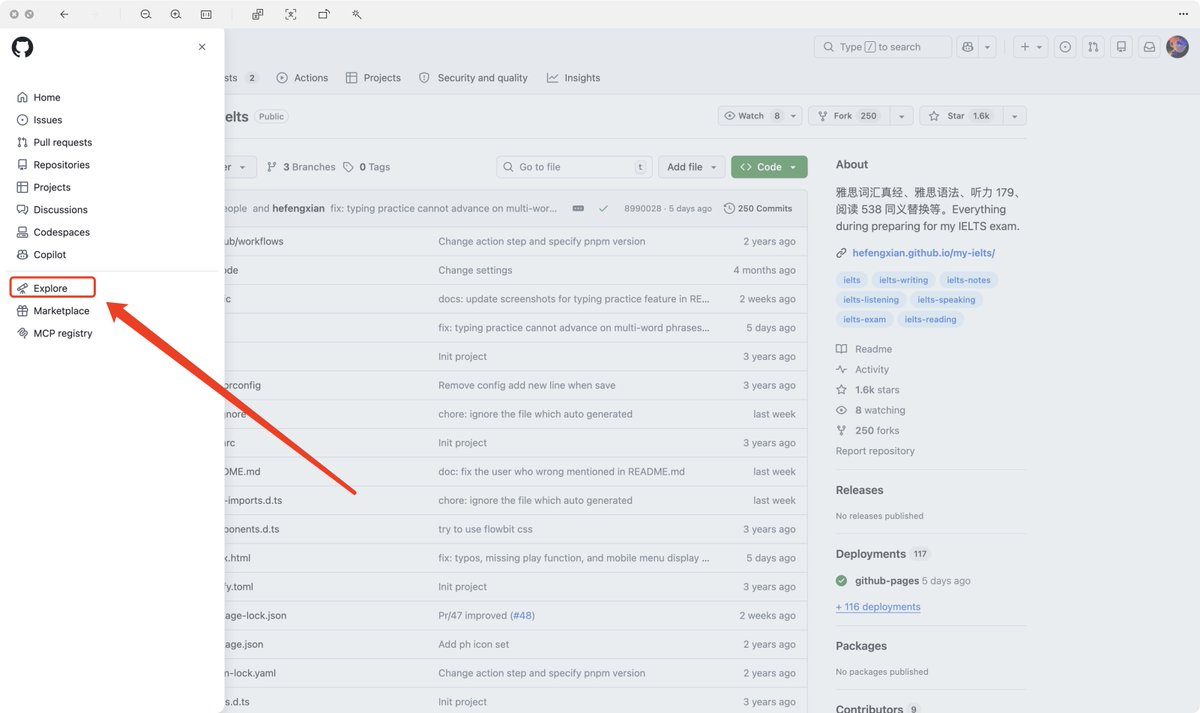Open the 250 forks link

tap(867, 431)
